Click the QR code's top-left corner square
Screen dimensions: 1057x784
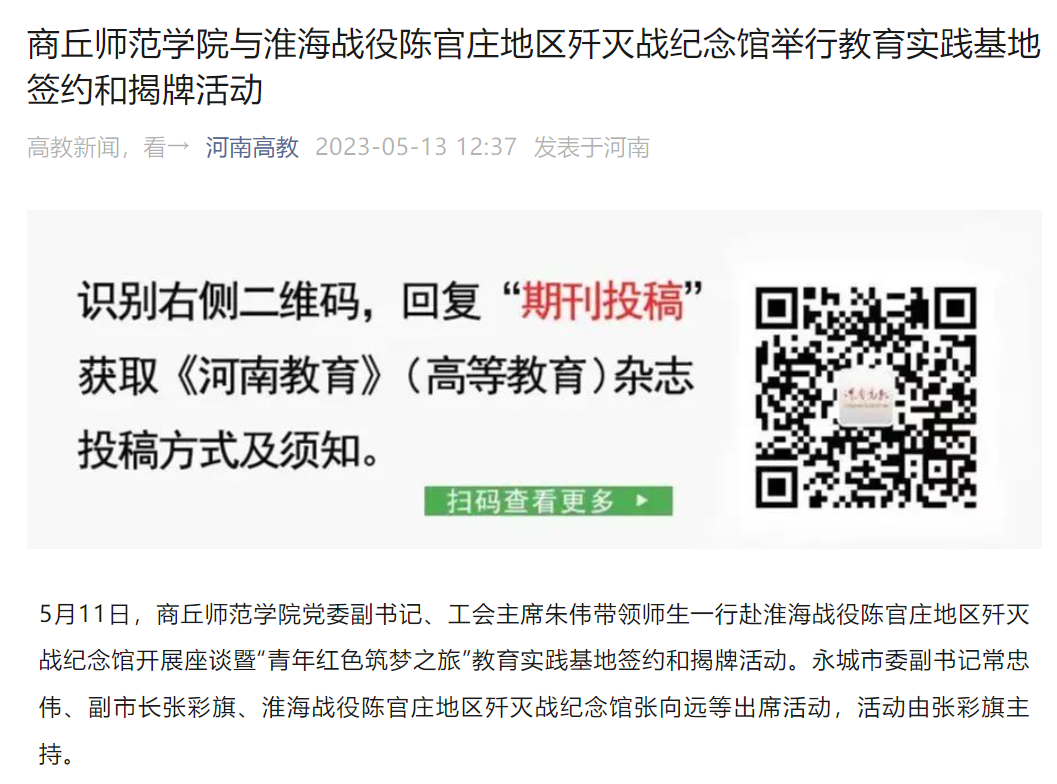point(776,308)
